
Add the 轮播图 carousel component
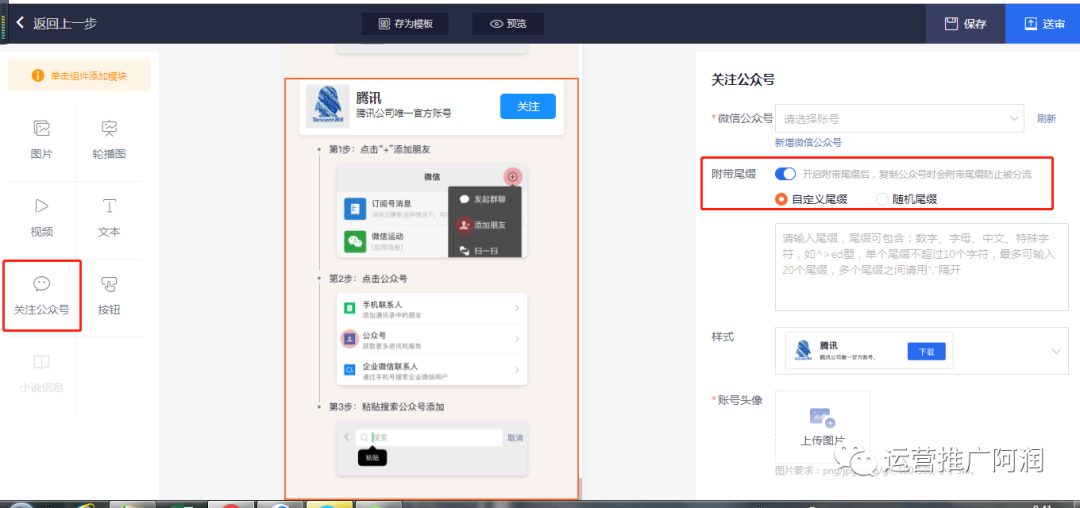[x=110, y=140]
